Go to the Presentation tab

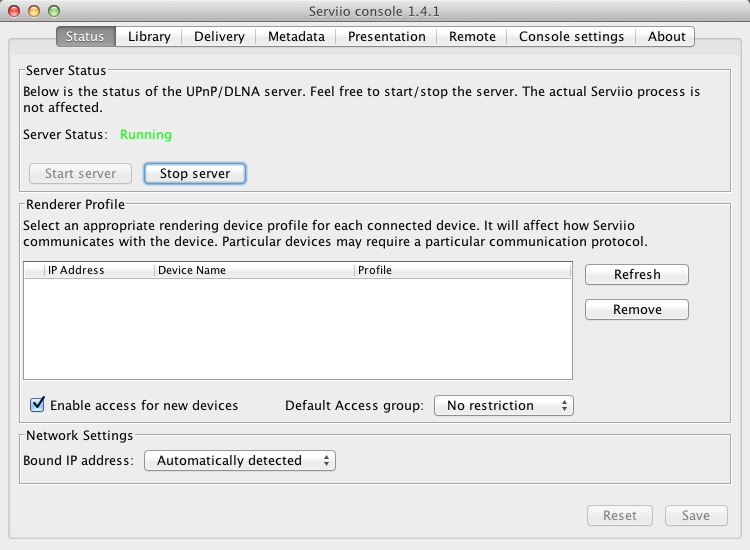(x=386, y=36)
